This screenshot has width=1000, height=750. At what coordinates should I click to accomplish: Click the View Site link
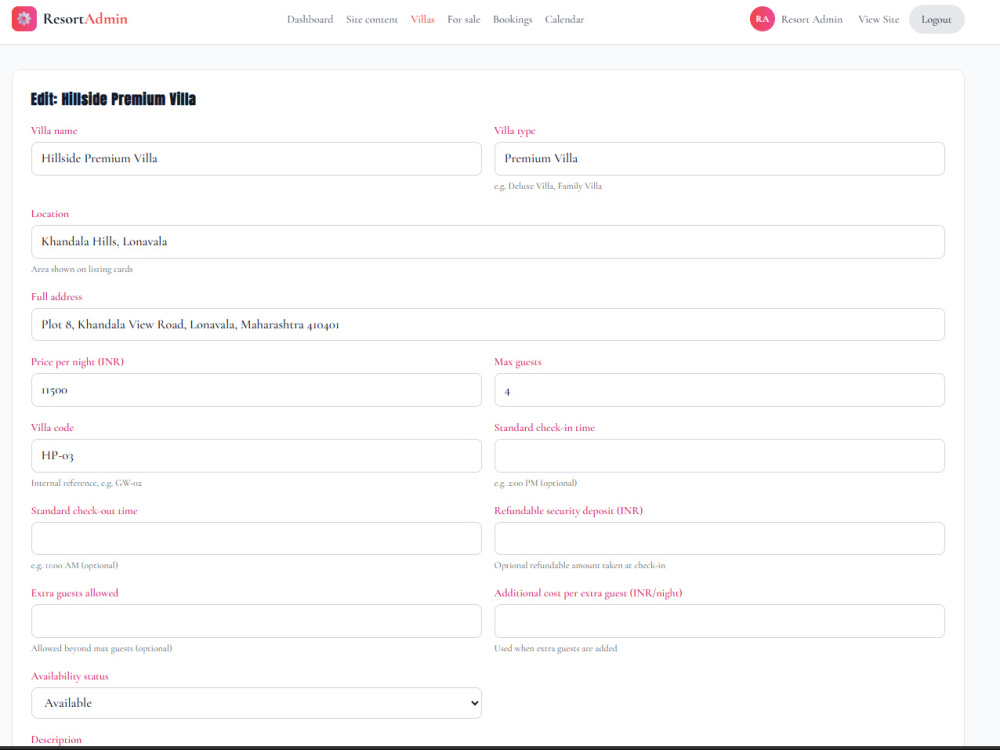878,20
